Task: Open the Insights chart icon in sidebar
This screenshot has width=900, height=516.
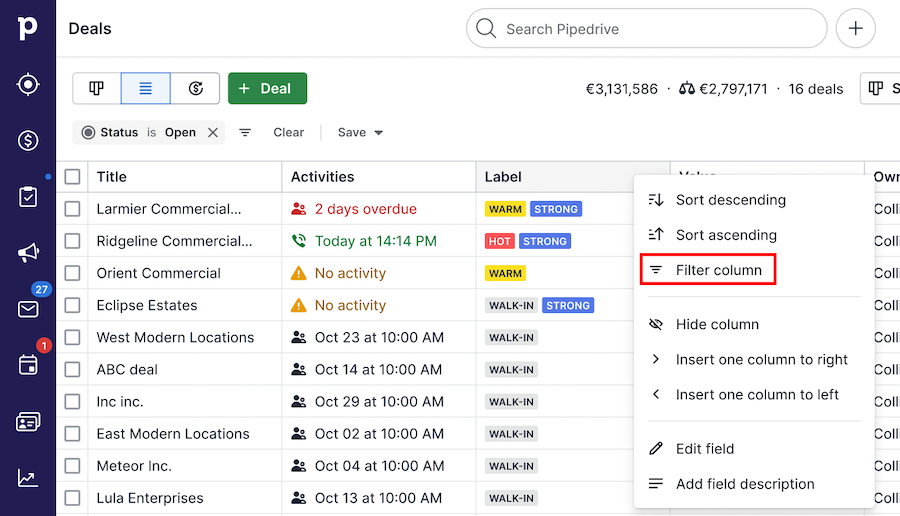Action: click(28, 478)
